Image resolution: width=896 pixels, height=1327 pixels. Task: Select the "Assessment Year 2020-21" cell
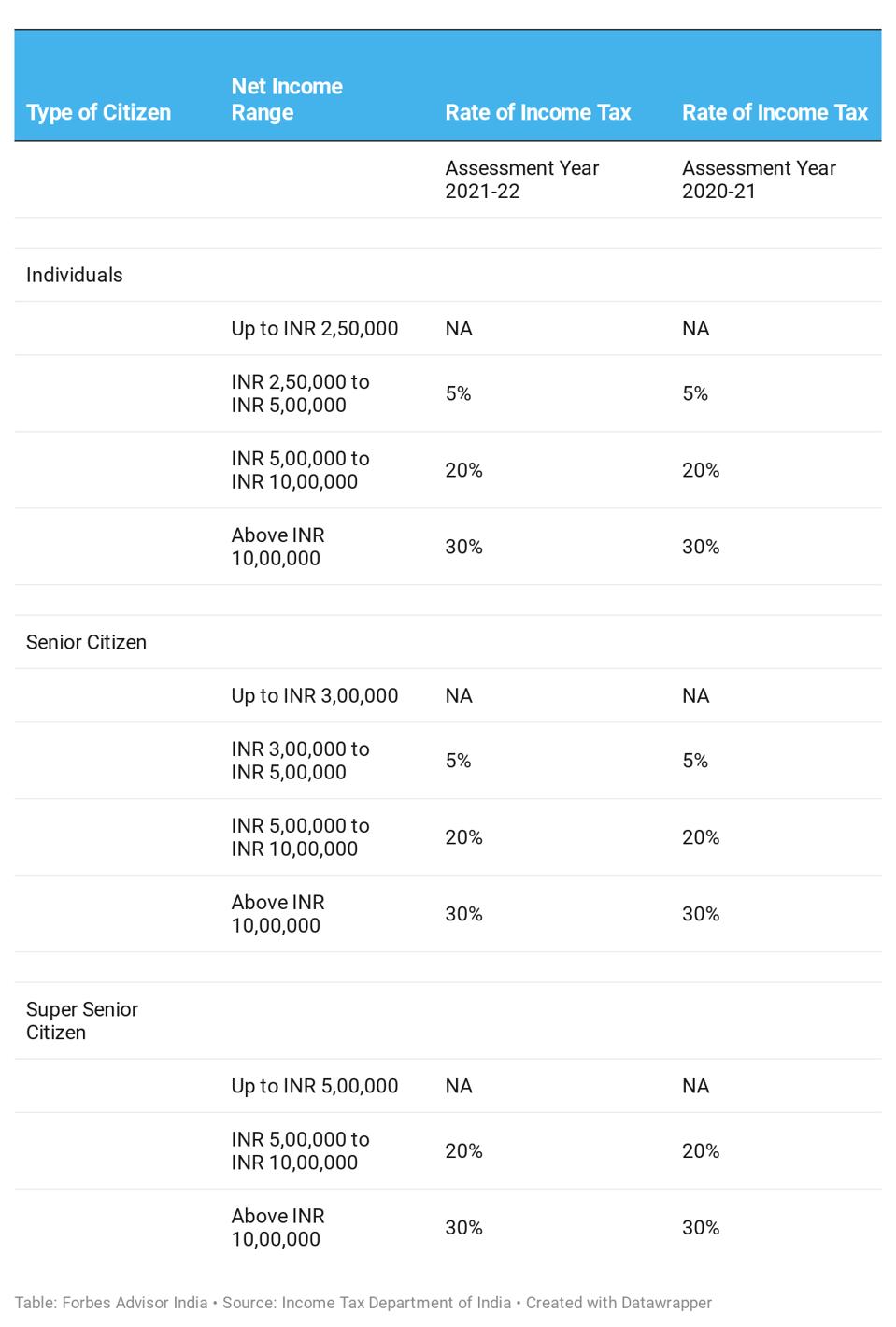[x=759, y=179]
